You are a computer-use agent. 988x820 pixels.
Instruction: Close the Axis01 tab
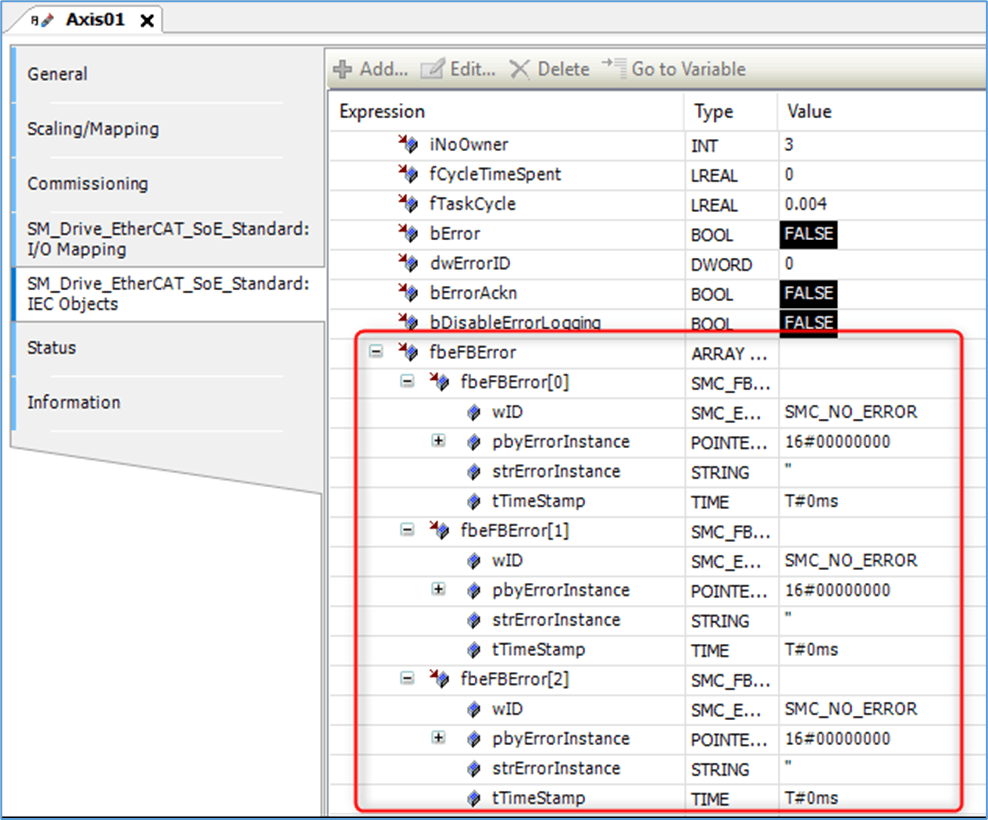coord(147,20)
